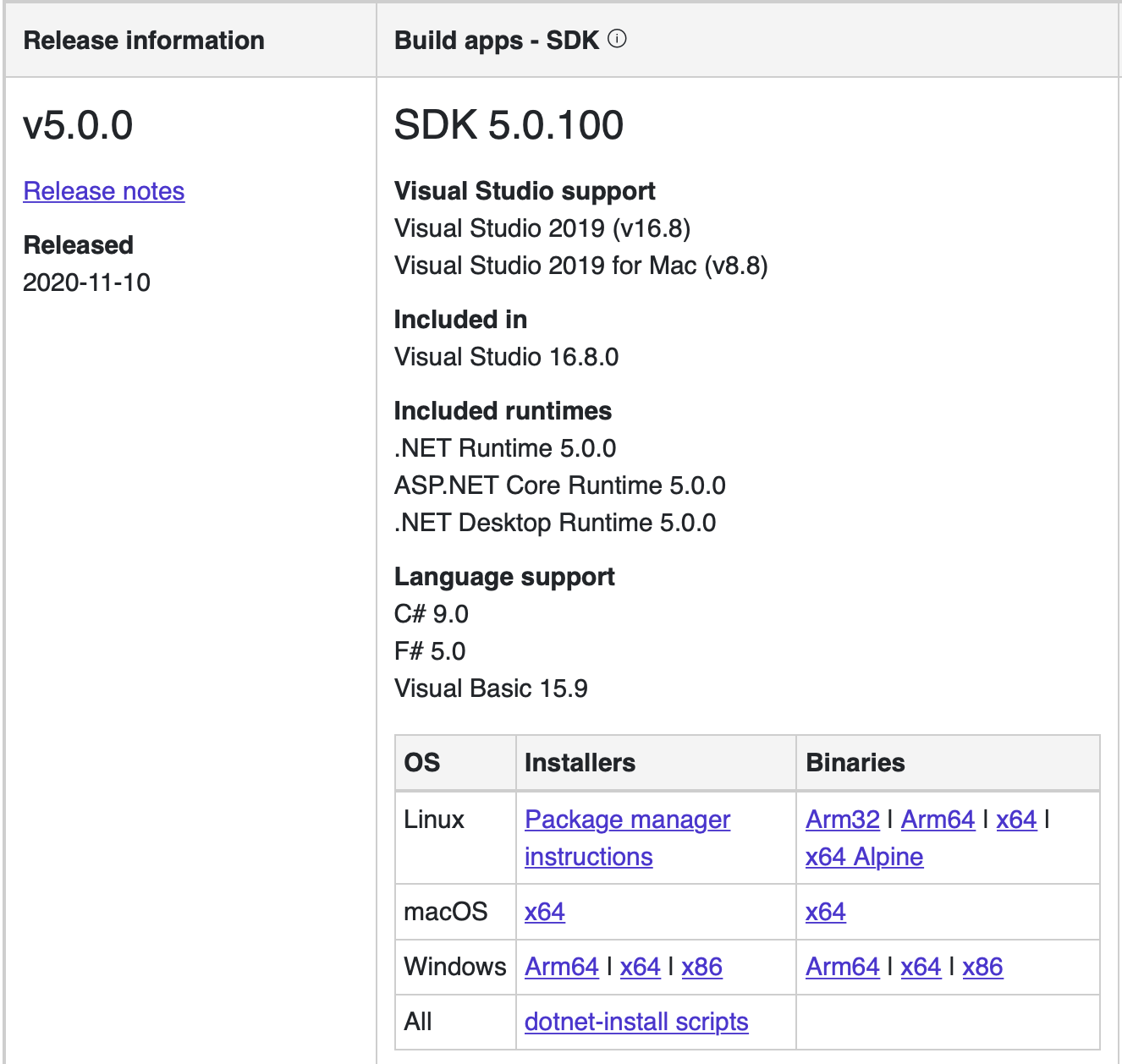Download the Linux x64 Alpine binaries
The height and width of the screenshot is (1064, 1122).
pyautogui.click(x=864, y=857)
